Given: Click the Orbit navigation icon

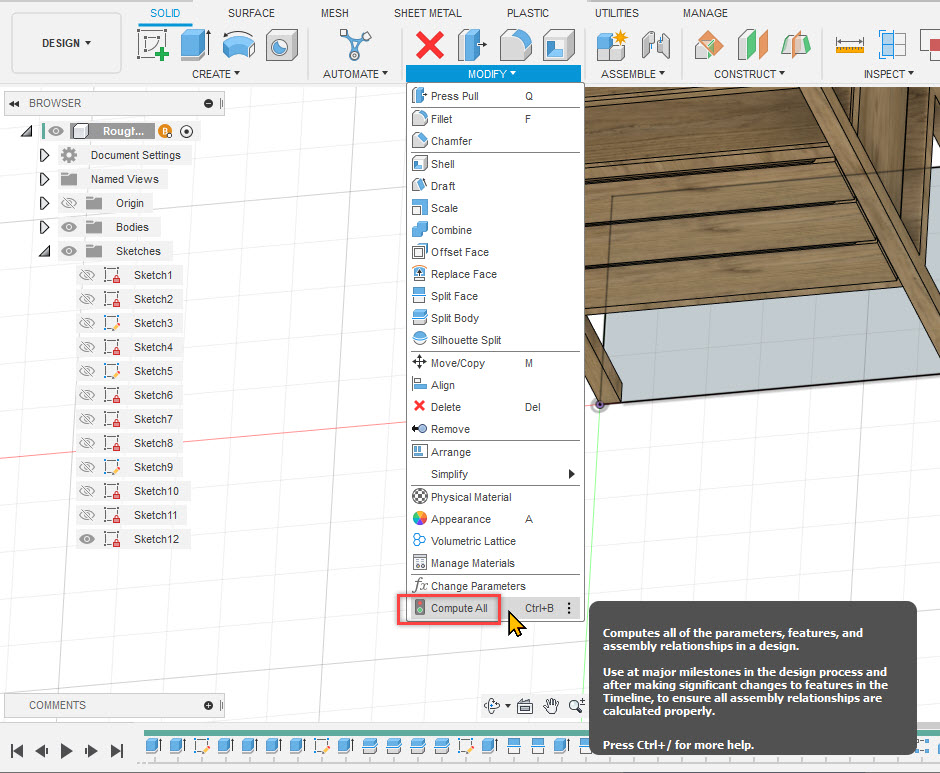Looking at the screenshot, I should (x=492, y=706).
